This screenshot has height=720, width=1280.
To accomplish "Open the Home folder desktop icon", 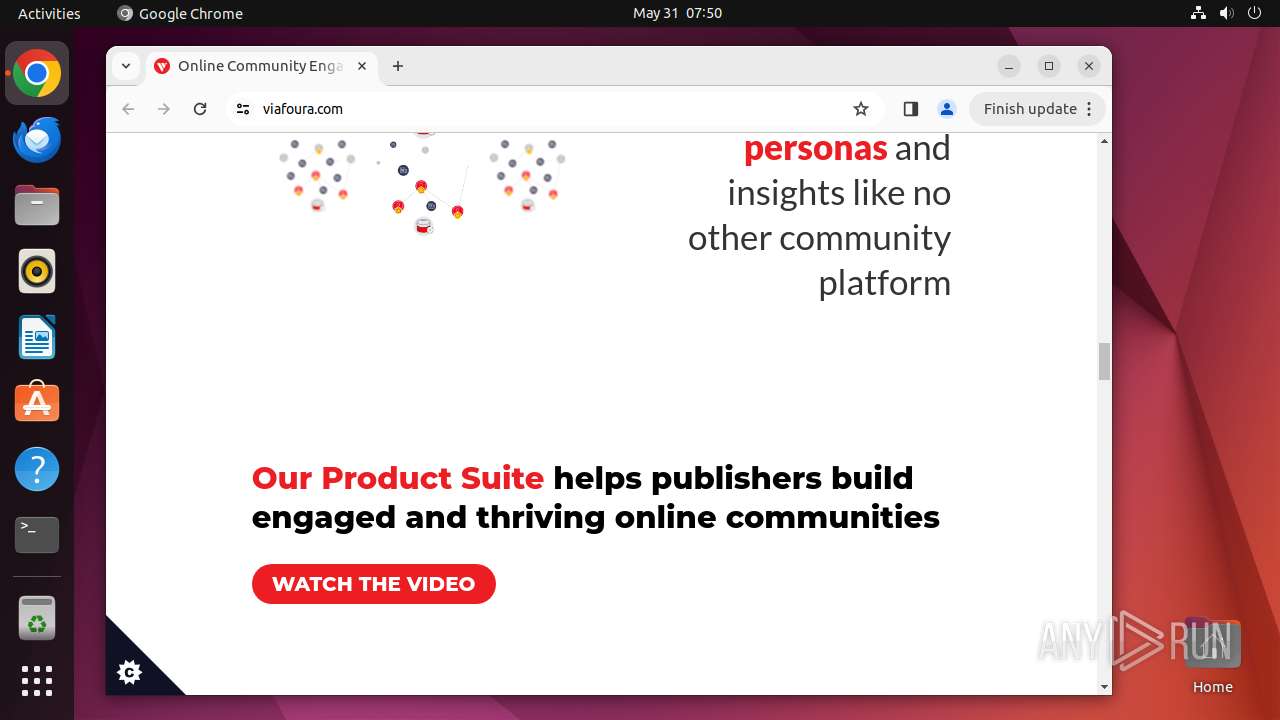I will [x=1212, y=656].
